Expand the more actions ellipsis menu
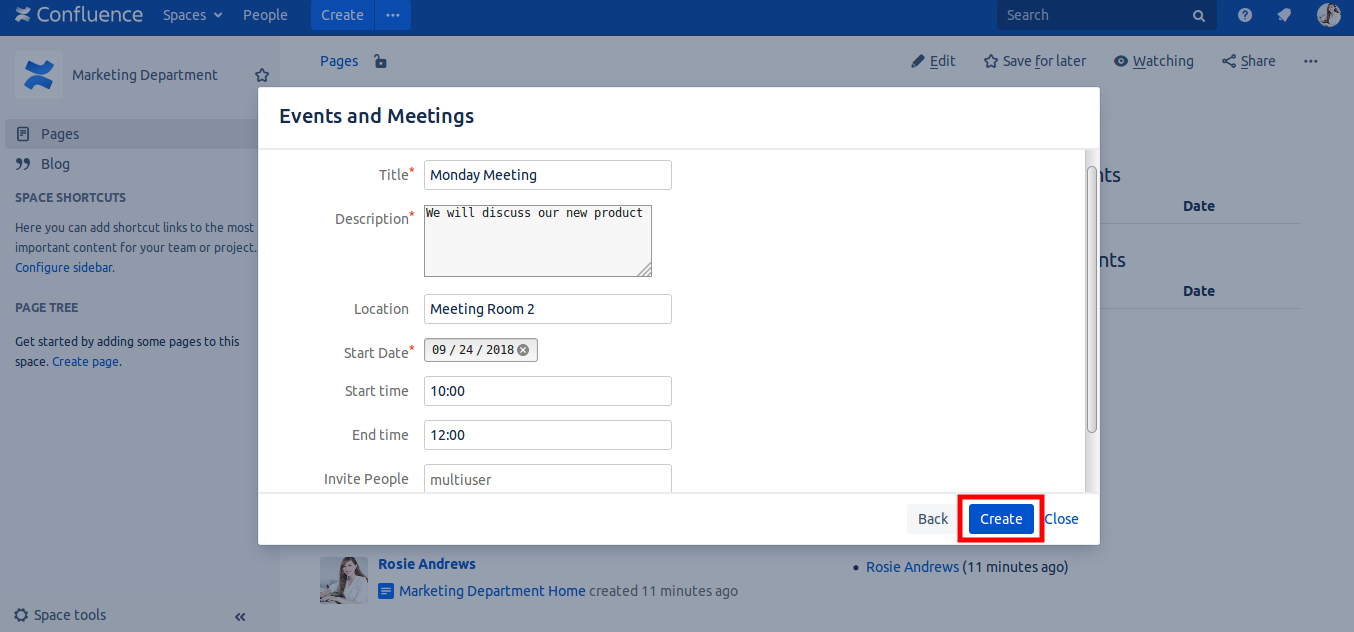This screenshot has height=632, width=1354. tap(1310, 61)
